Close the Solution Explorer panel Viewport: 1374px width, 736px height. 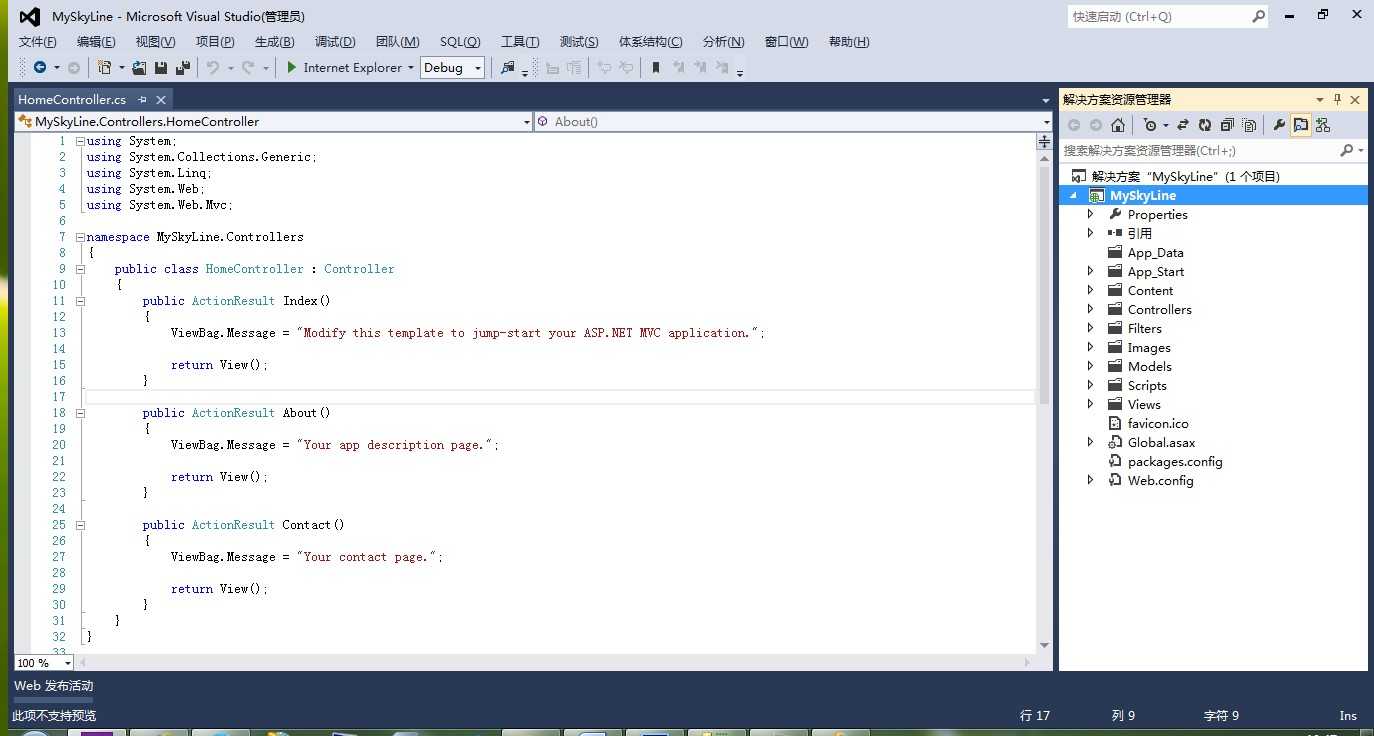click(1355, 99)
